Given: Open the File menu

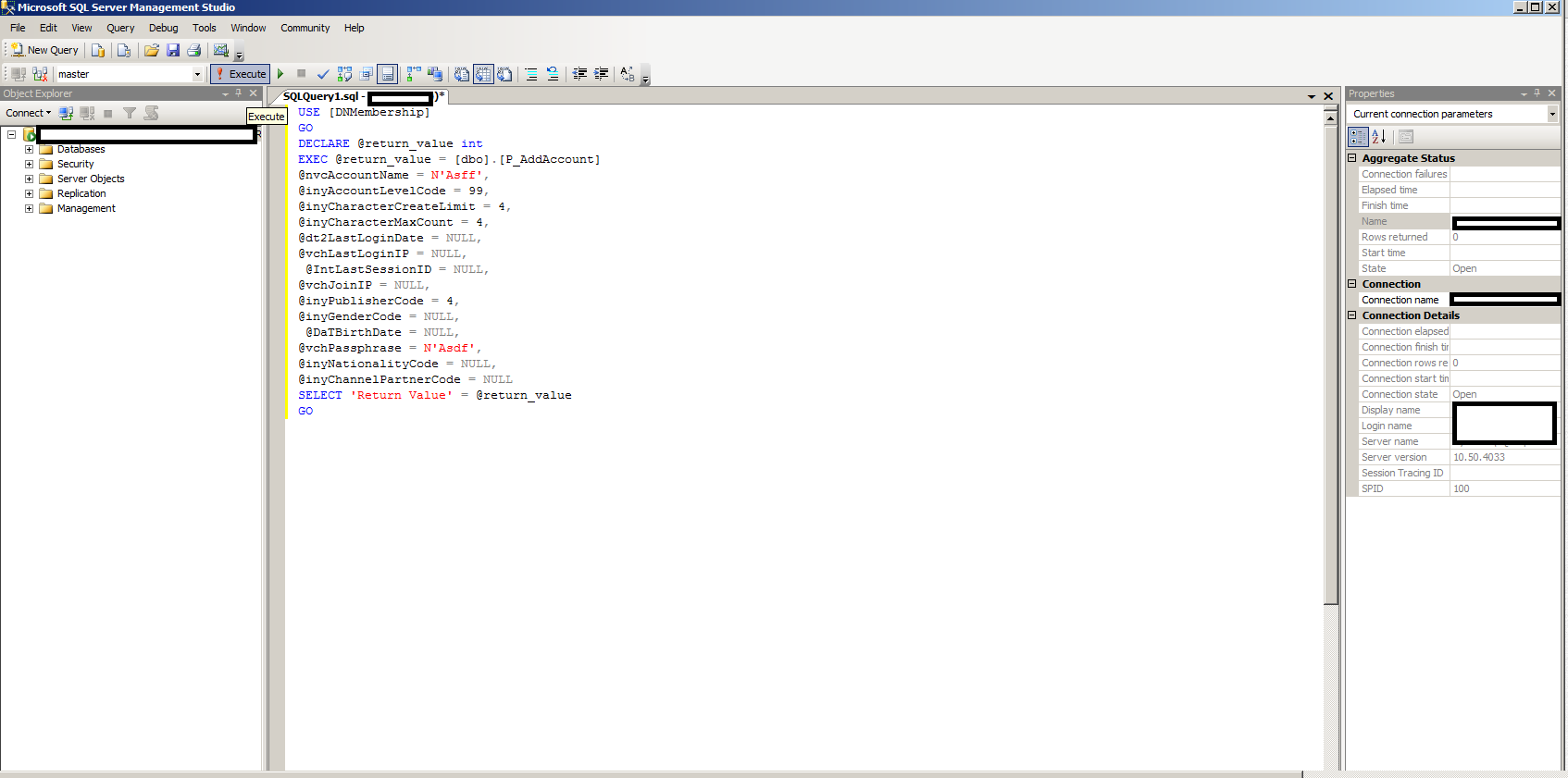Looking at the screenshot, I should tap(18, 28).
